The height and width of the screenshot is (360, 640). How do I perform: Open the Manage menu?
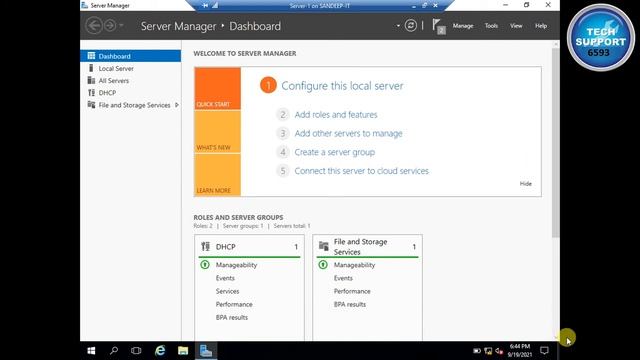(x=463, y=26)
